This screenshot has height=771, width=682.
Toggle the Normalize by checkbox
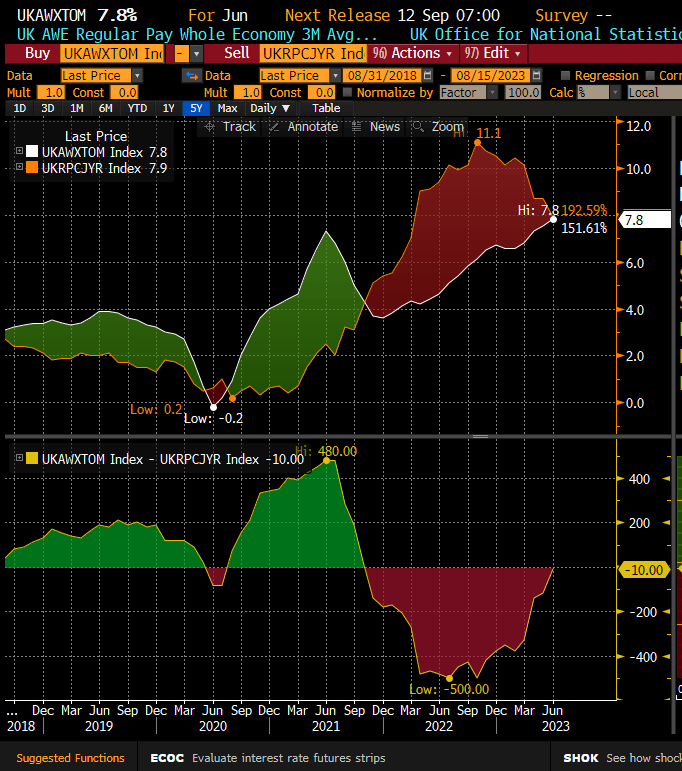pyautogui.click(x=347, y=92)
